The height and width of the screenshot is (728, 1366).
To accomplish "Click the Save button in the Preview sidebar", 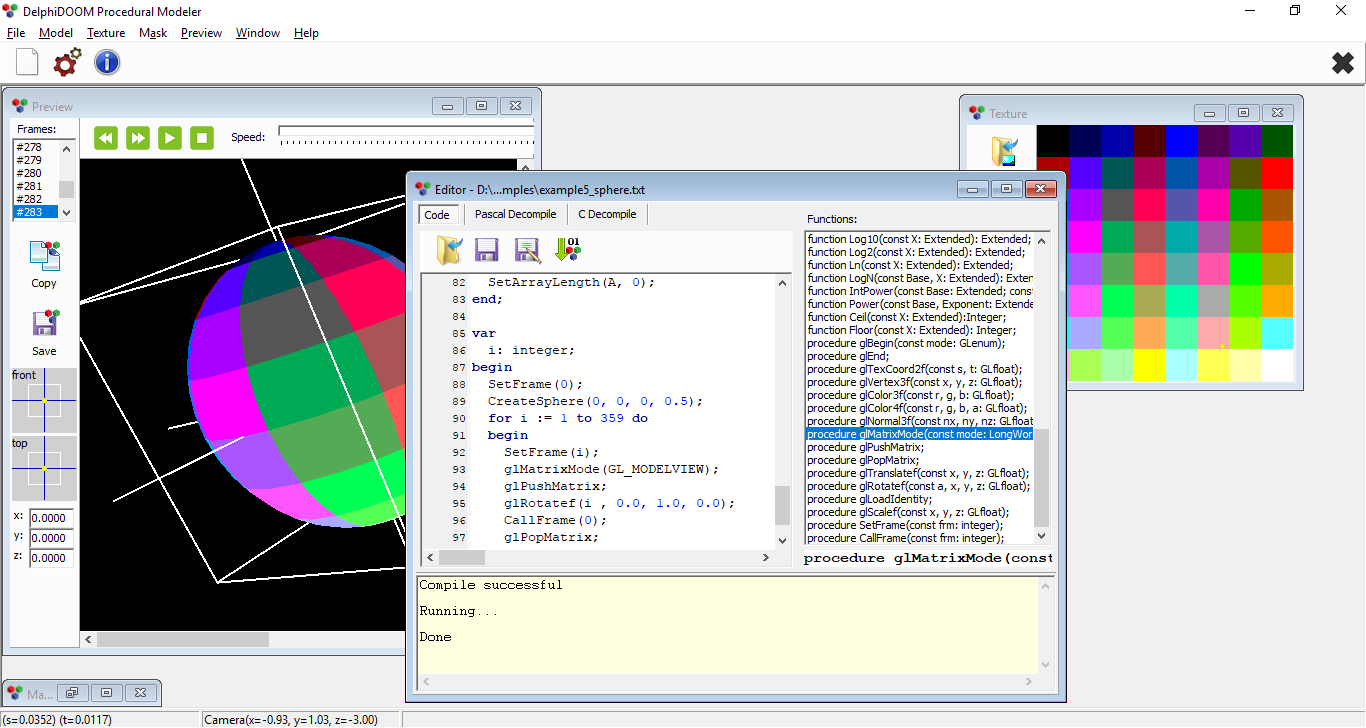I will pos(43,330).
